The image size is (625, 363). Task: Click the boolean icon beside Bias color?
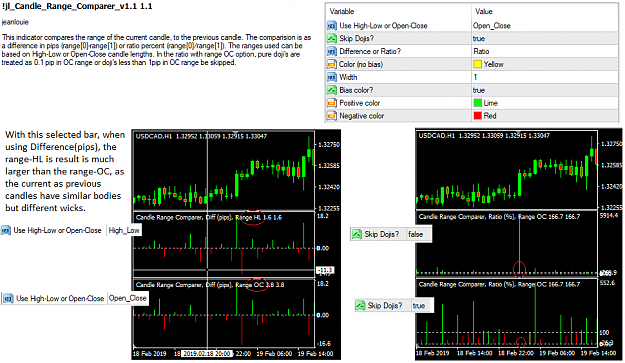point(332,90)
